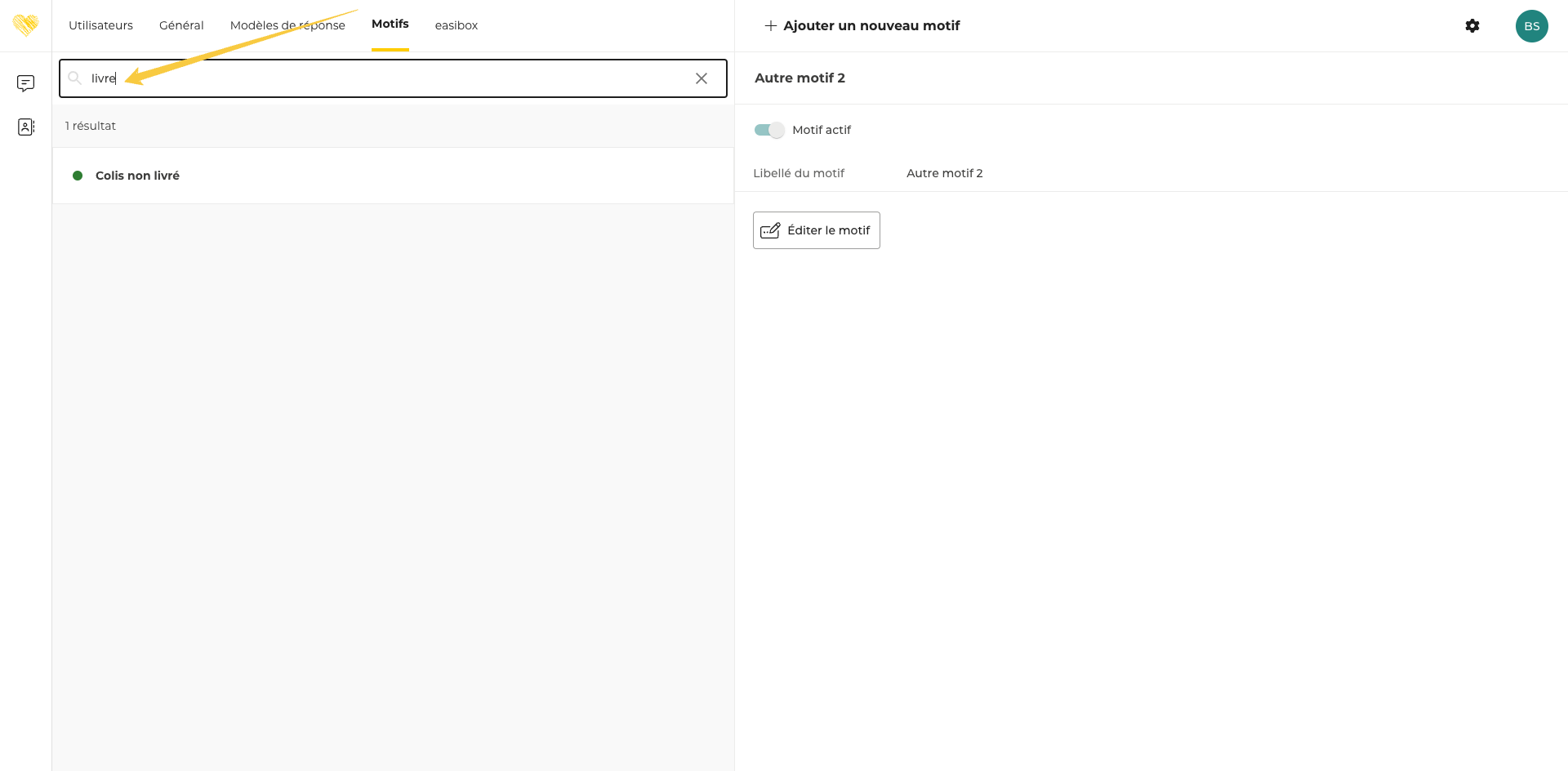Click the yellow heart logo
Viewport: 1568px width, 771px height.
click(25, 25)
